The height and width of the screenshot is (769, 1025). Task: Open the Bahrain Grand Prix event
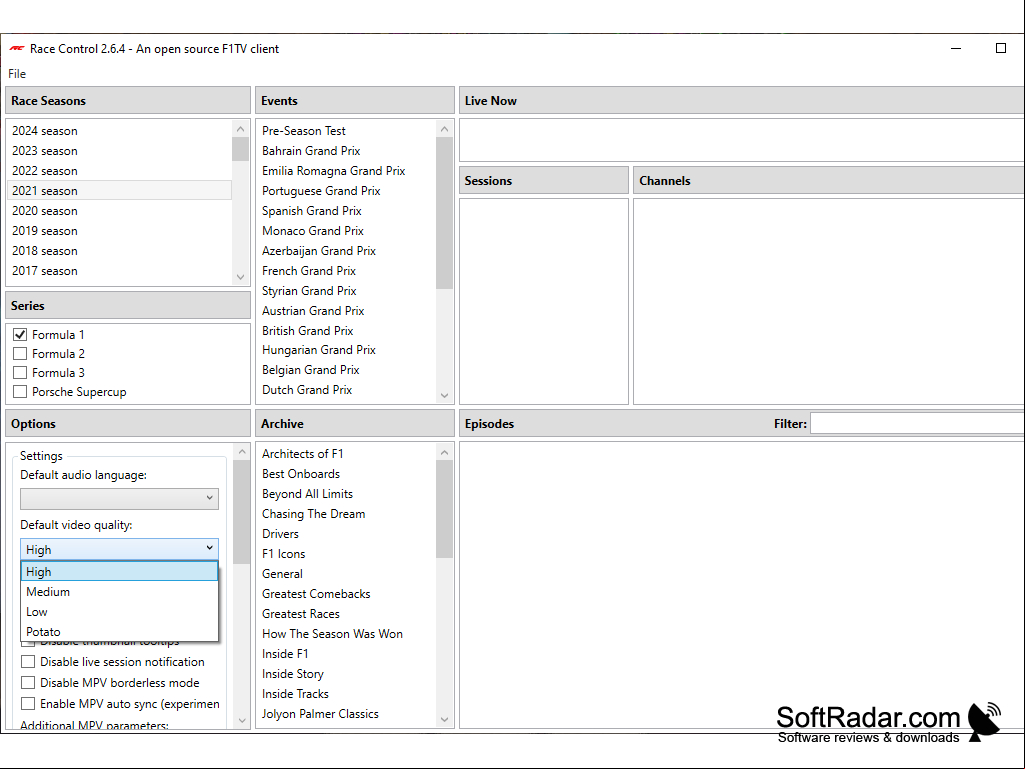pyautogui.click(x=346, y=151)
